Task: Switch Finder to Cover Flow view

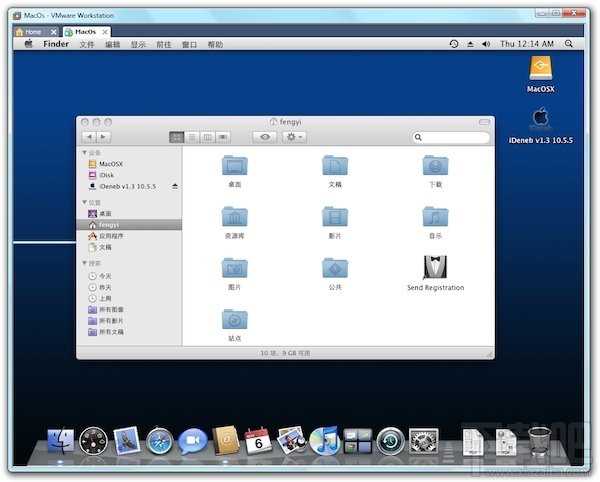Action: coord(222,137)
